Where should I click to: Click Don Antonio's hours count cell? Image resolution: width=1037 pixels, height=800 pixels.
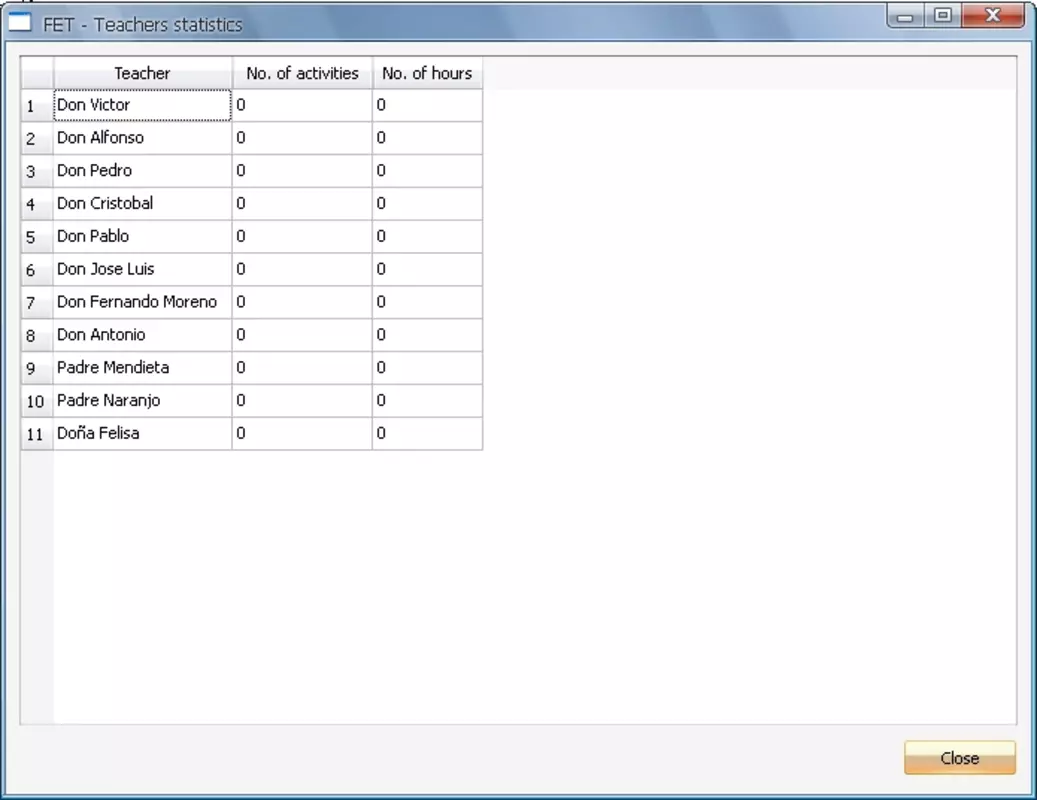pyautogui.click(x=427, y=335)
